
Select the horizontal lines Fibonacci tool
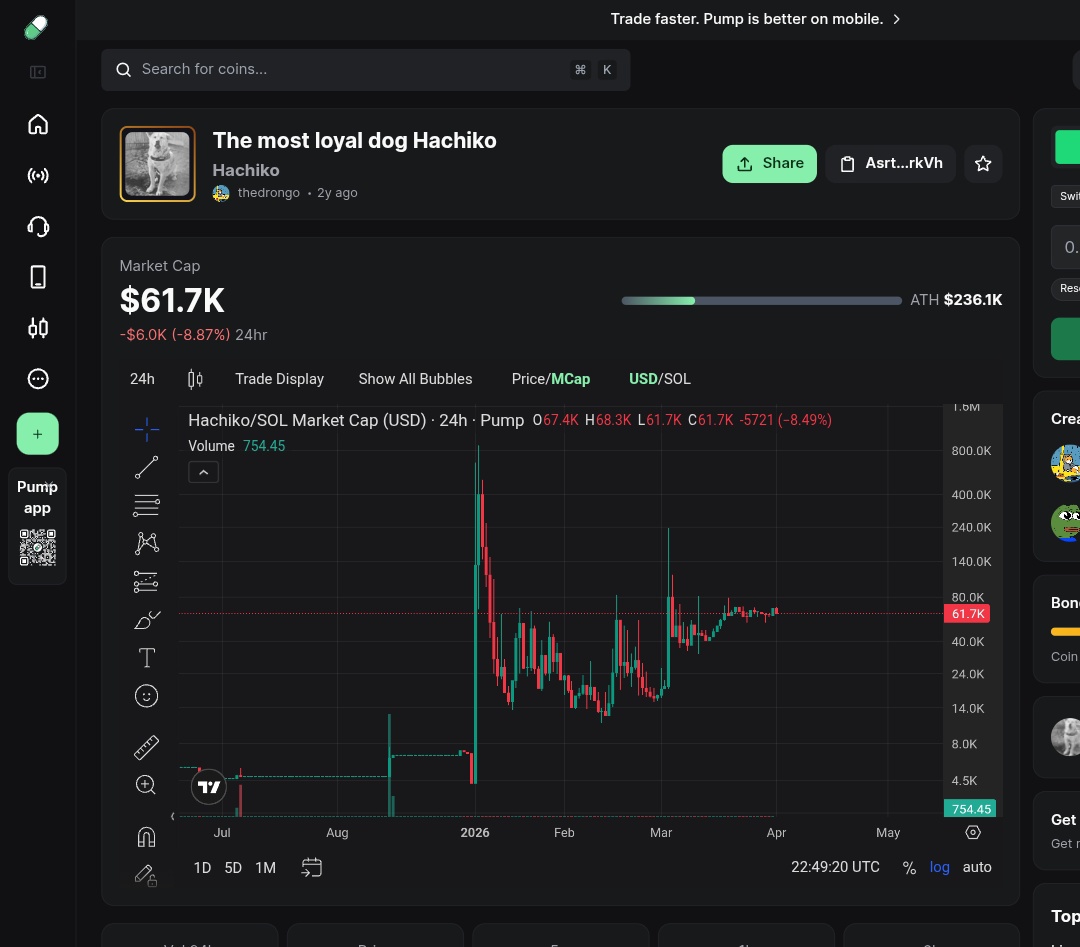pyautogui.click(x=147, y=506)
